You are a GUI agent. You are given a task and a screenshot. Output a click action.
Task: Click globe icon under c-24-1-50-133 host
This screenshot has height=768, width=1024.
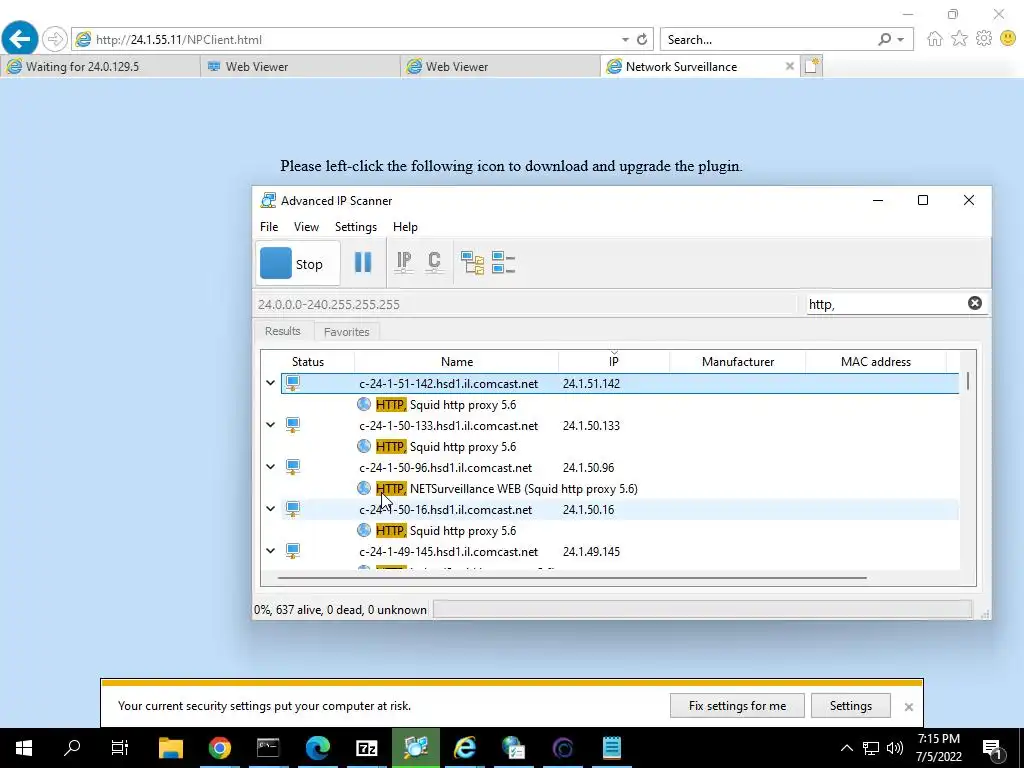(x=364, y=446)
